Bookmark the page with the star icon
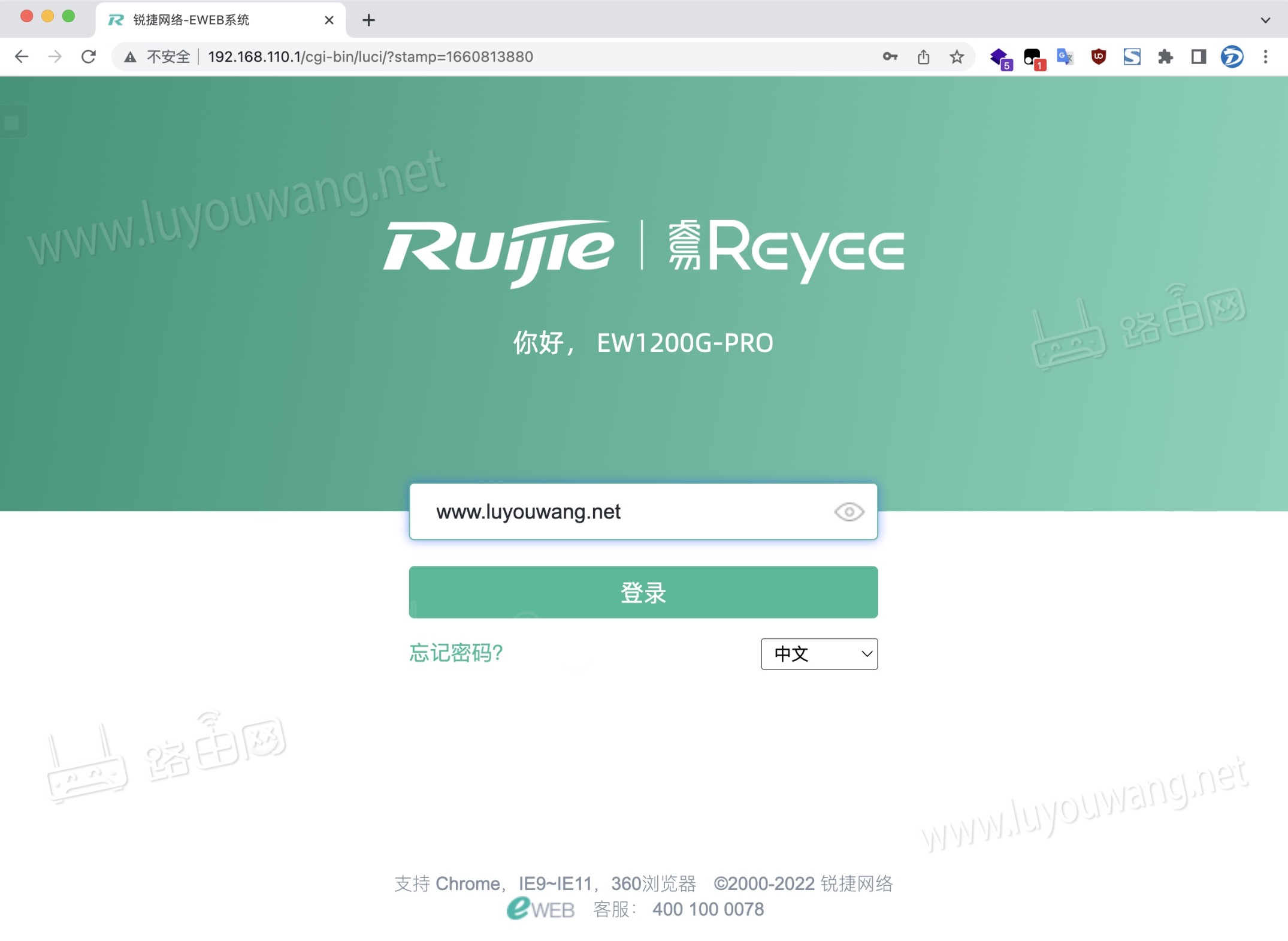 click(x=957, y=56)
